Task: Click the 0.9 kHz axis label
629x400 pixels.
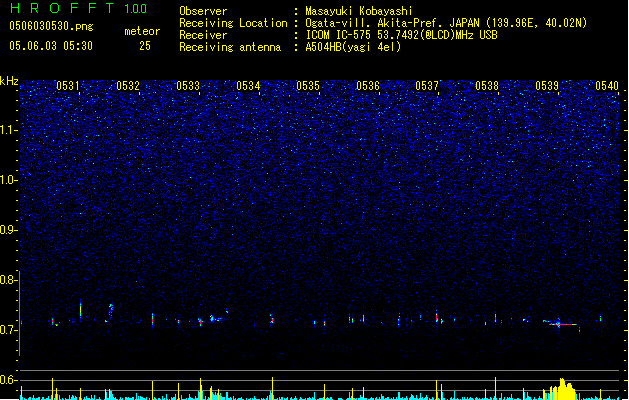Action: point(9,230)
